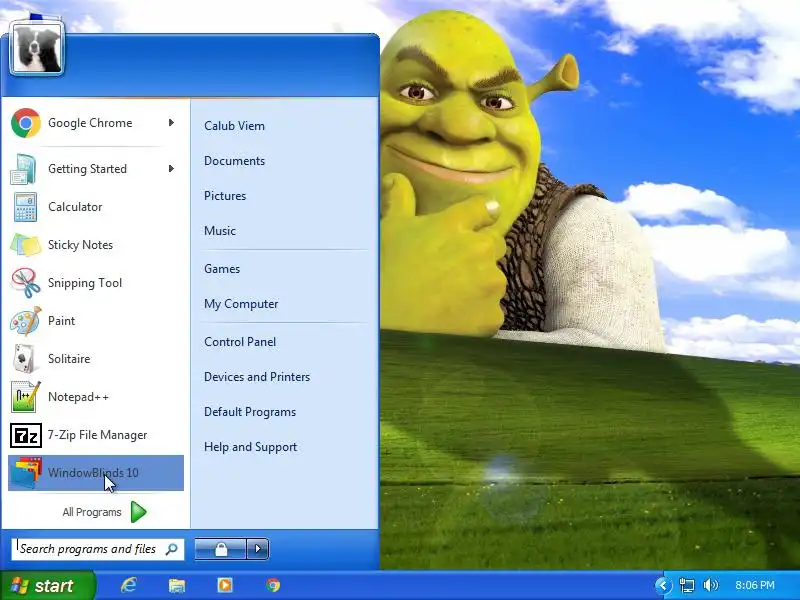The image size is (800, 600).
Task: Launch Calculator via its icon
Action: pos(25,207)
